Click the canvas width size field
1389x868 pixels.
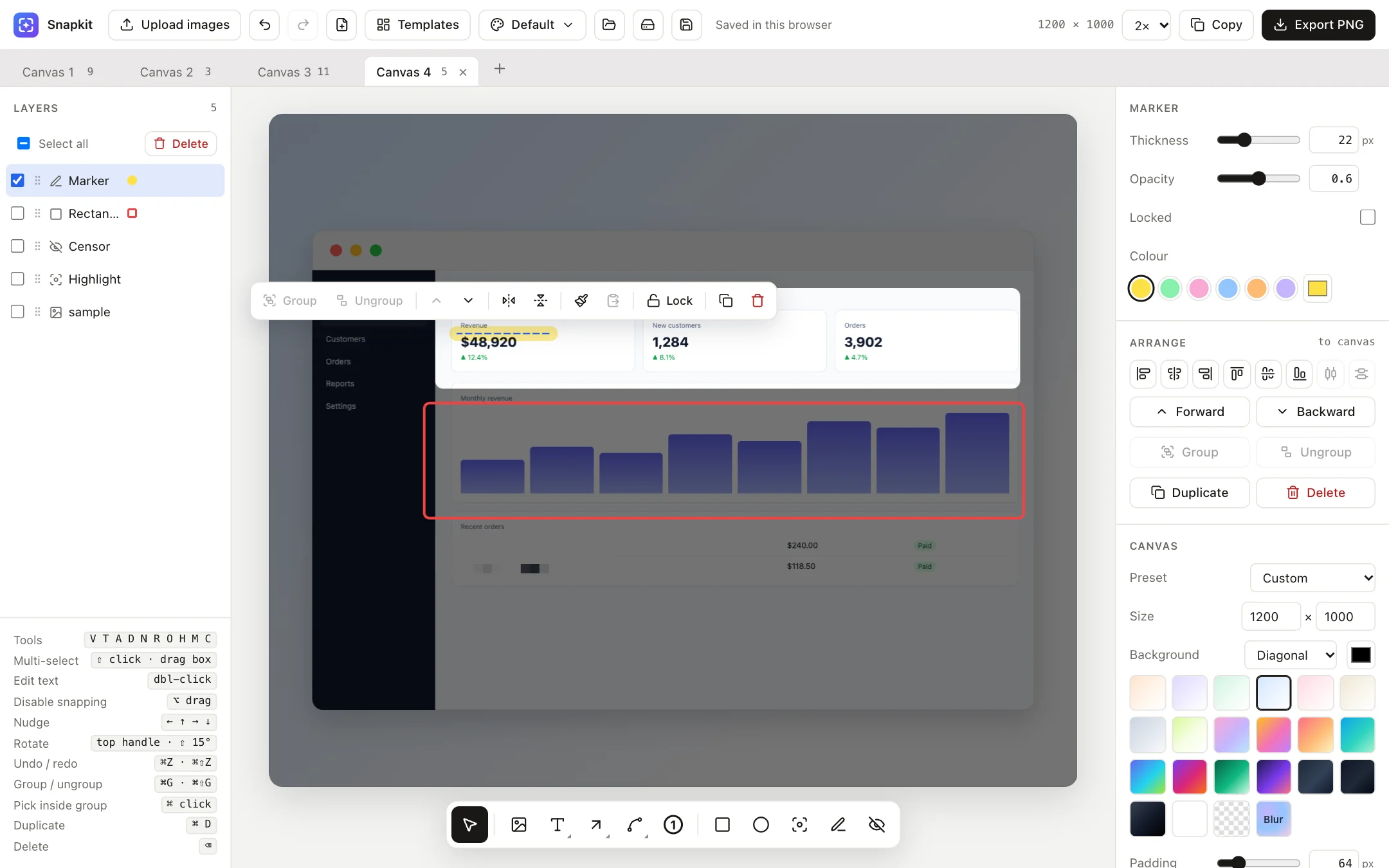pos(1271,617)
